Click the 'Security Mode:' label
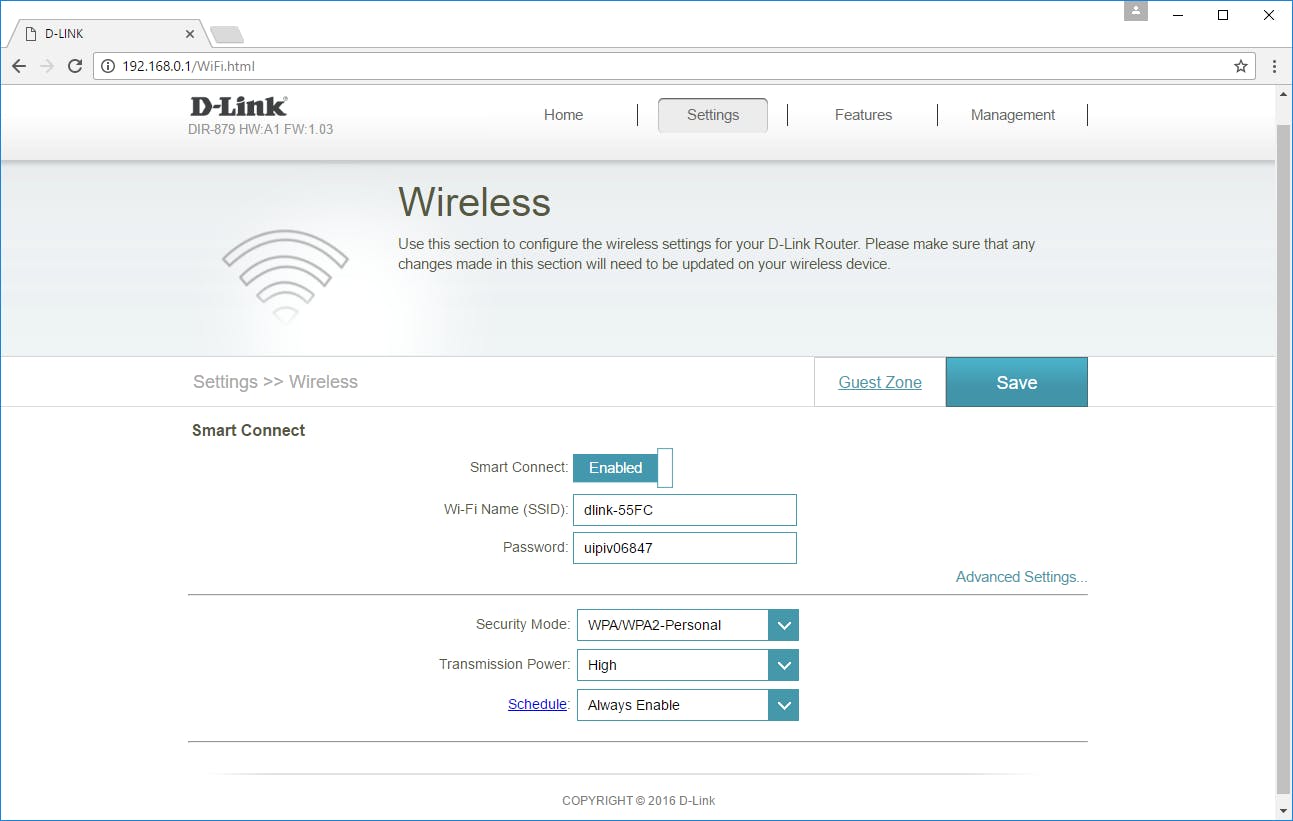This screenshot has height=821, width=1293. coord(523,624)
